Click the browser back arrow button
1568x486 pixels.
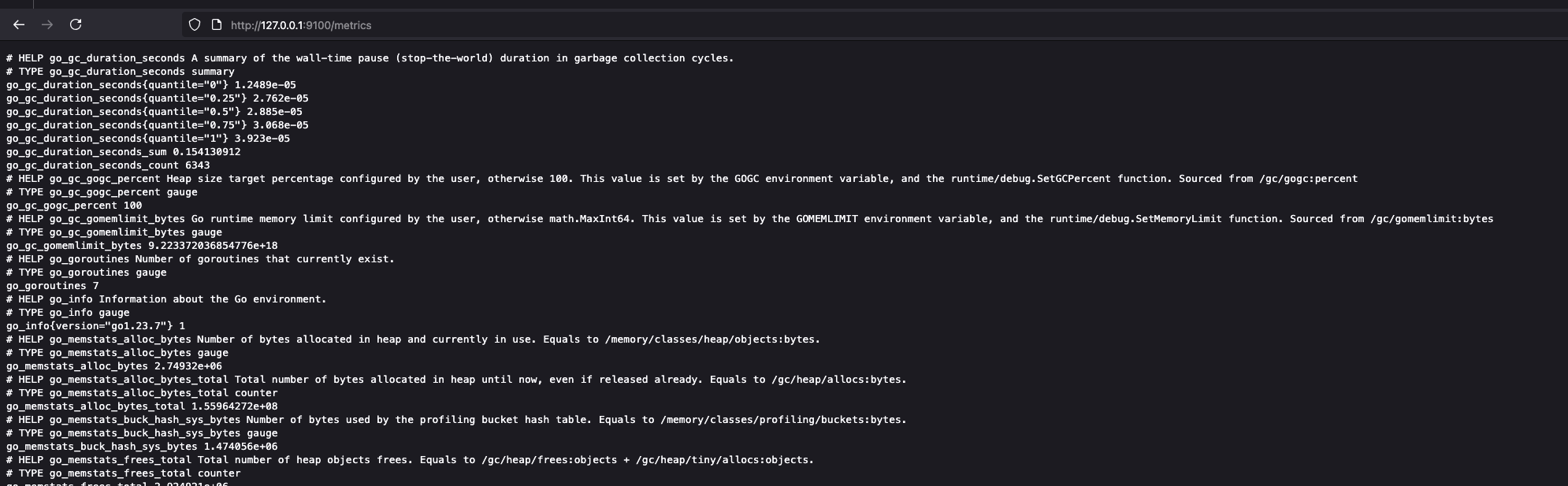point(19,25)
